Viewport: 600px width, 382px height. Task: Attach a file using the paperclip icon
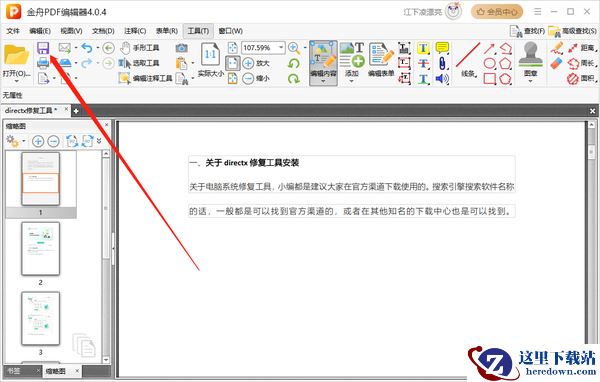tap(442, 63)
